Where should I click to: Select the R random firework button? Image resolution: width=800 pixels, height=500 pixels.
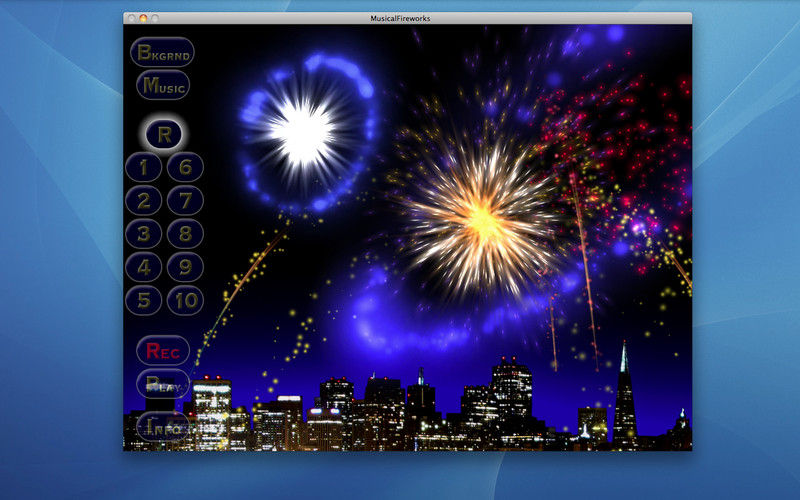tap(164, 134)
